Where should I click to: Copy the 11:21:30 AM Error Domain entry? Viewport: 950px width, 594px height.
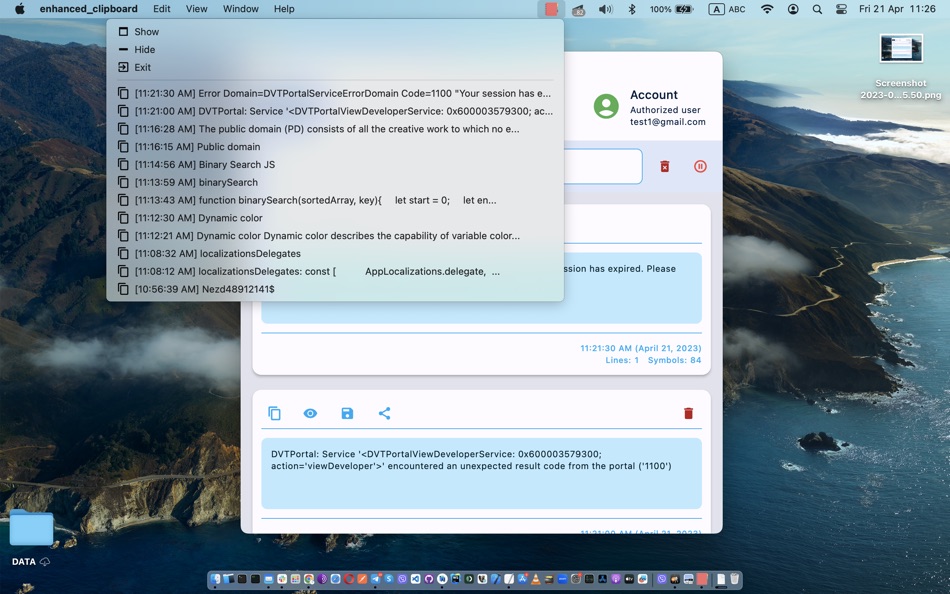click(335, 93)
